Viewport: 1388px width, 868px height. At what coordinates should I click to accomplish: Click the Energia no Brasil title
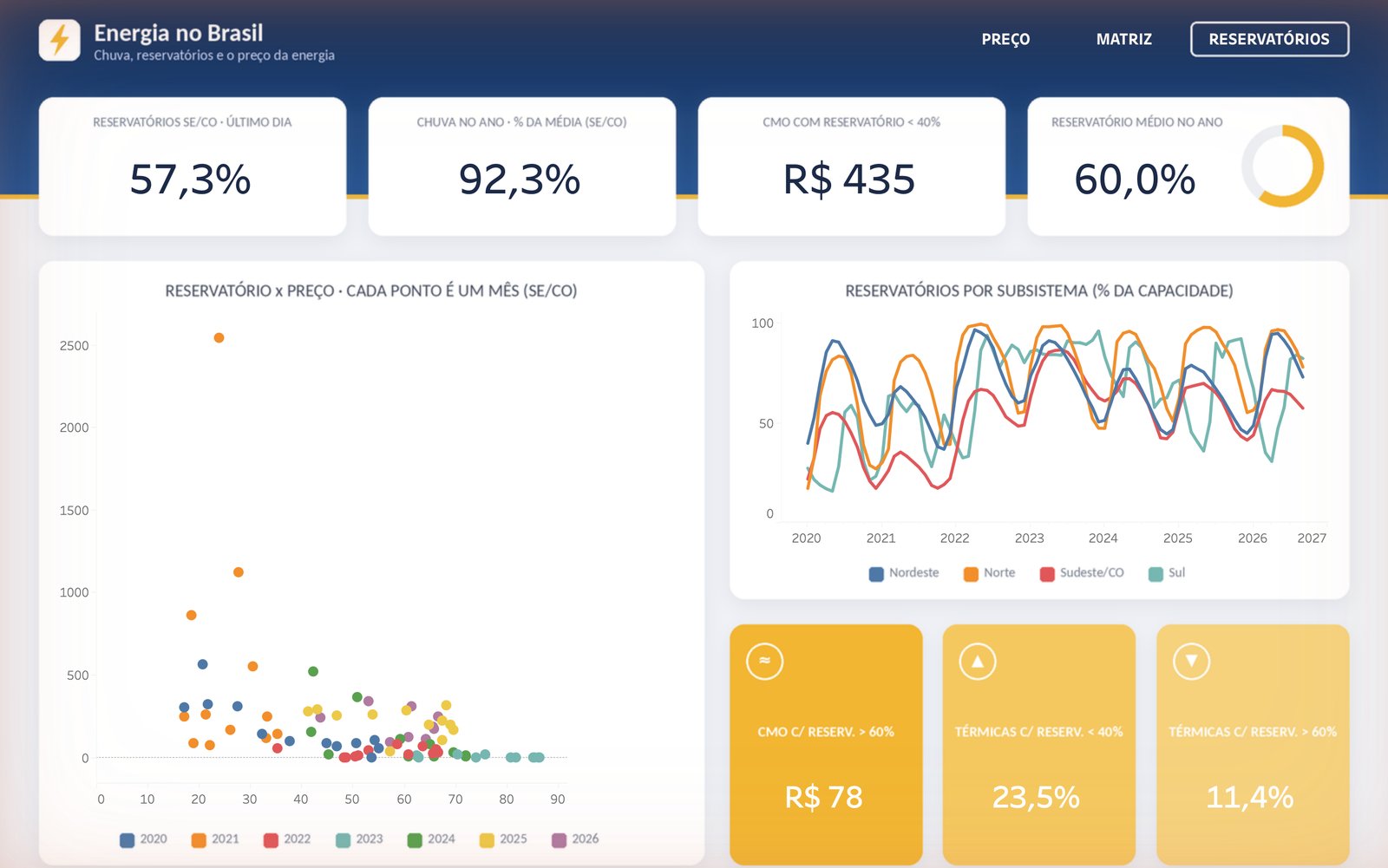pos(179,33)
